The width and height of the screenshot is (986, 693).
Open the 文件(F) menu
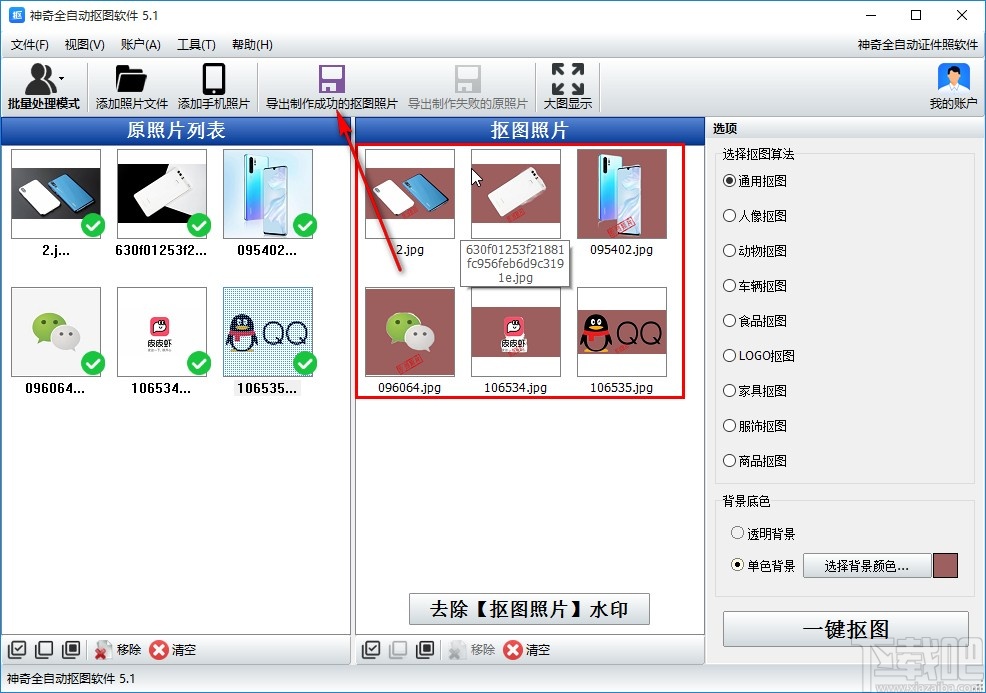pyautogui.click(x=30, y=45)
